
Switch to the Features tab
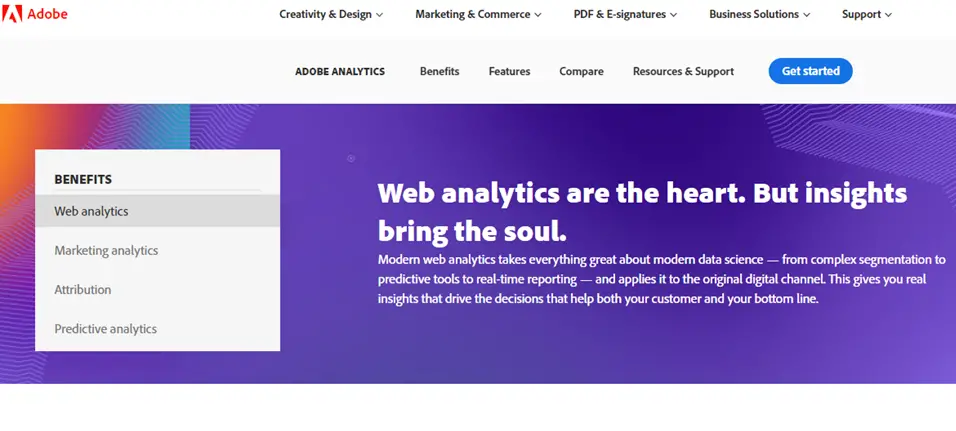509,71
